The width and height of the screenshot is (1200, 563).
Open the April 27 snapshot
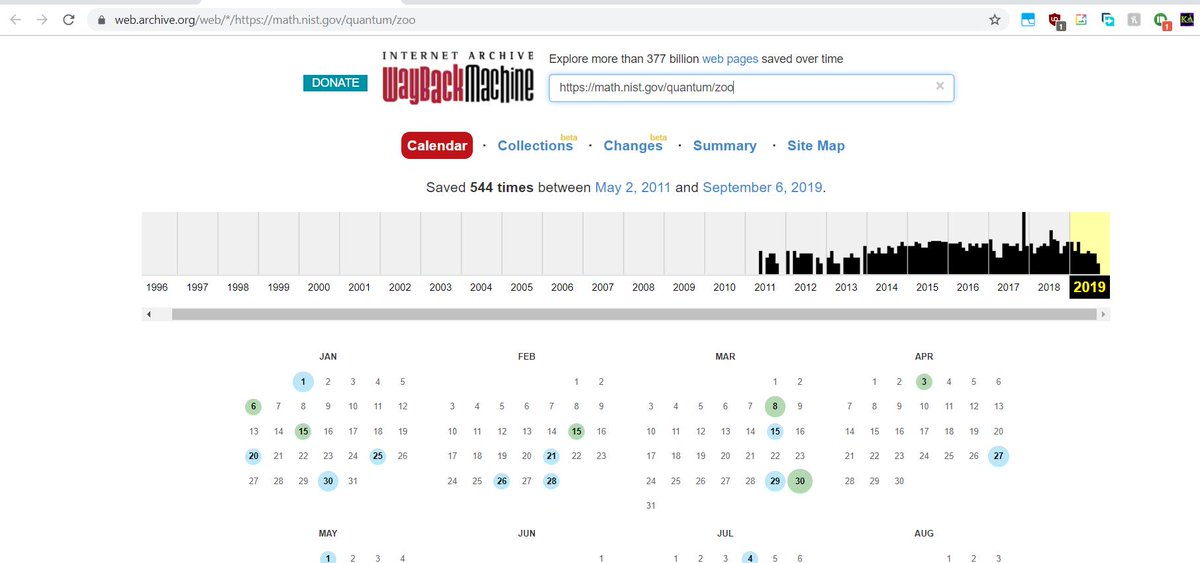[x=998, y=456]
